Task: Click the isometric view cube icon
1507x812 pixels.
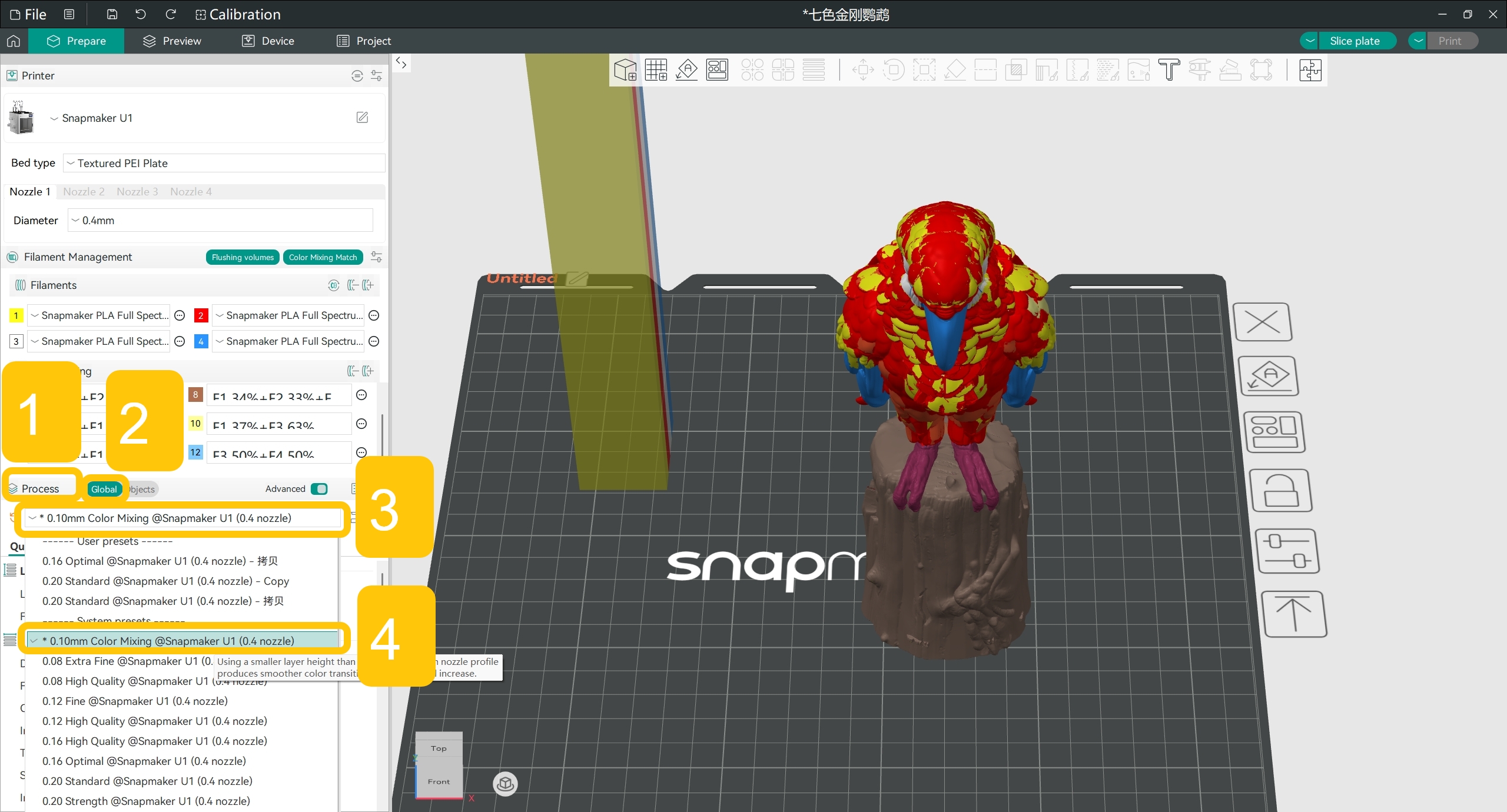Action: (505, 784)
